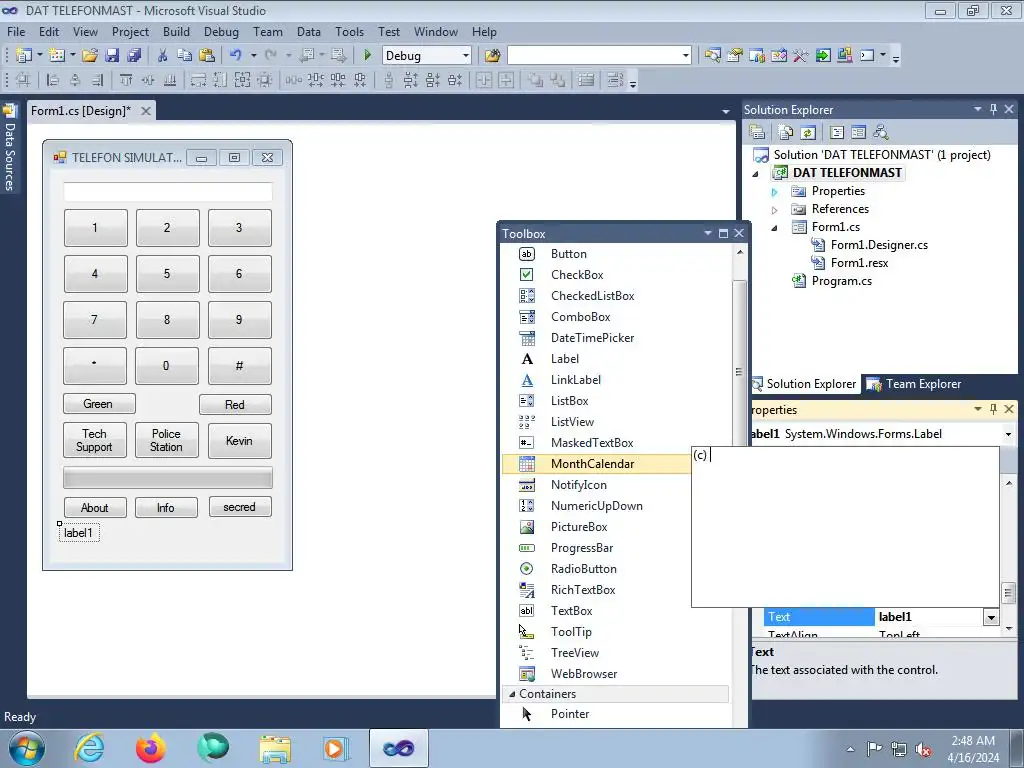The image size is (1024, 768).
Task: Open Firefox from the taskbar
Action: (150, 748)
